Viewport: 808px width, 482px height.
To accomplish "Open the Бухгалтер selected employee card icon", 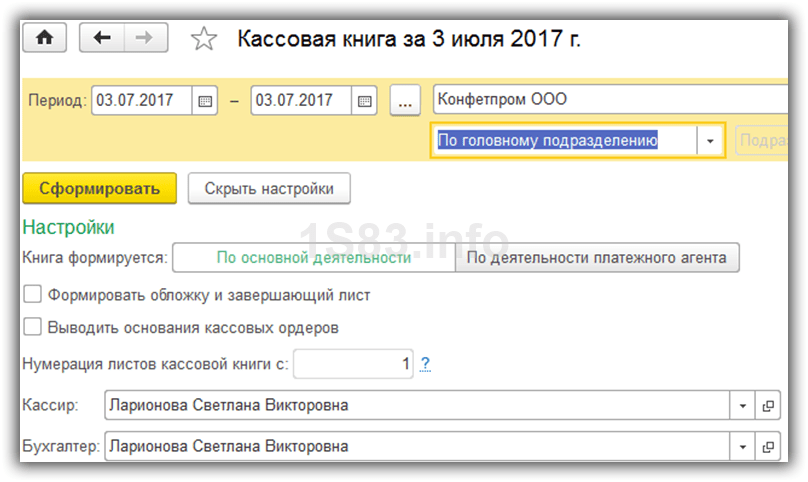I will pyautogui.click(x=768, y=447).
